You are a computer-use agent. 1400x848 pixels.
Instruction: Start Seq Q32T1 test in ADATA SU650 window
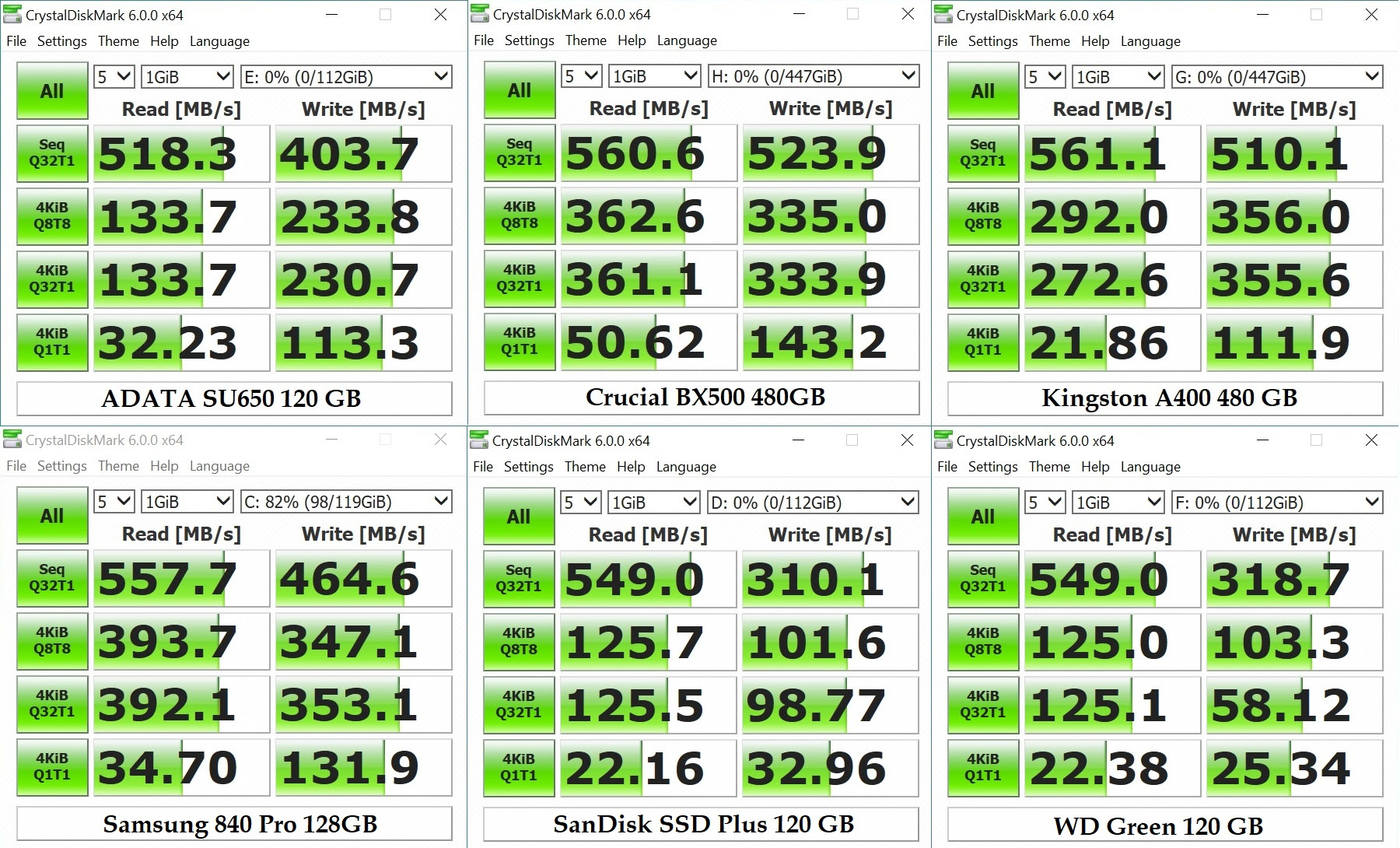click(x=52, y=153)
